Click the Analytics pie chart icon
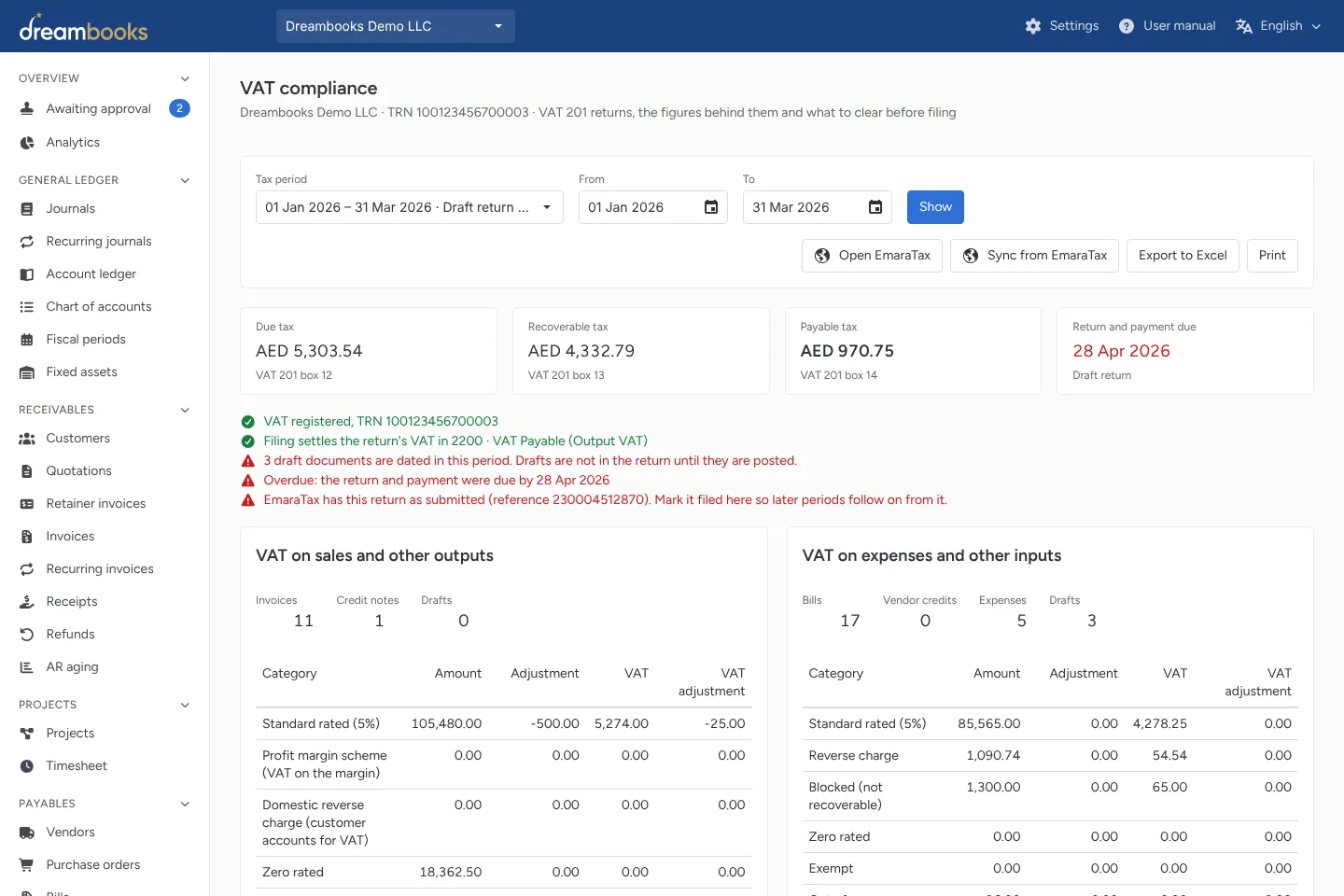1344x896 pixels. coord(27,143)
